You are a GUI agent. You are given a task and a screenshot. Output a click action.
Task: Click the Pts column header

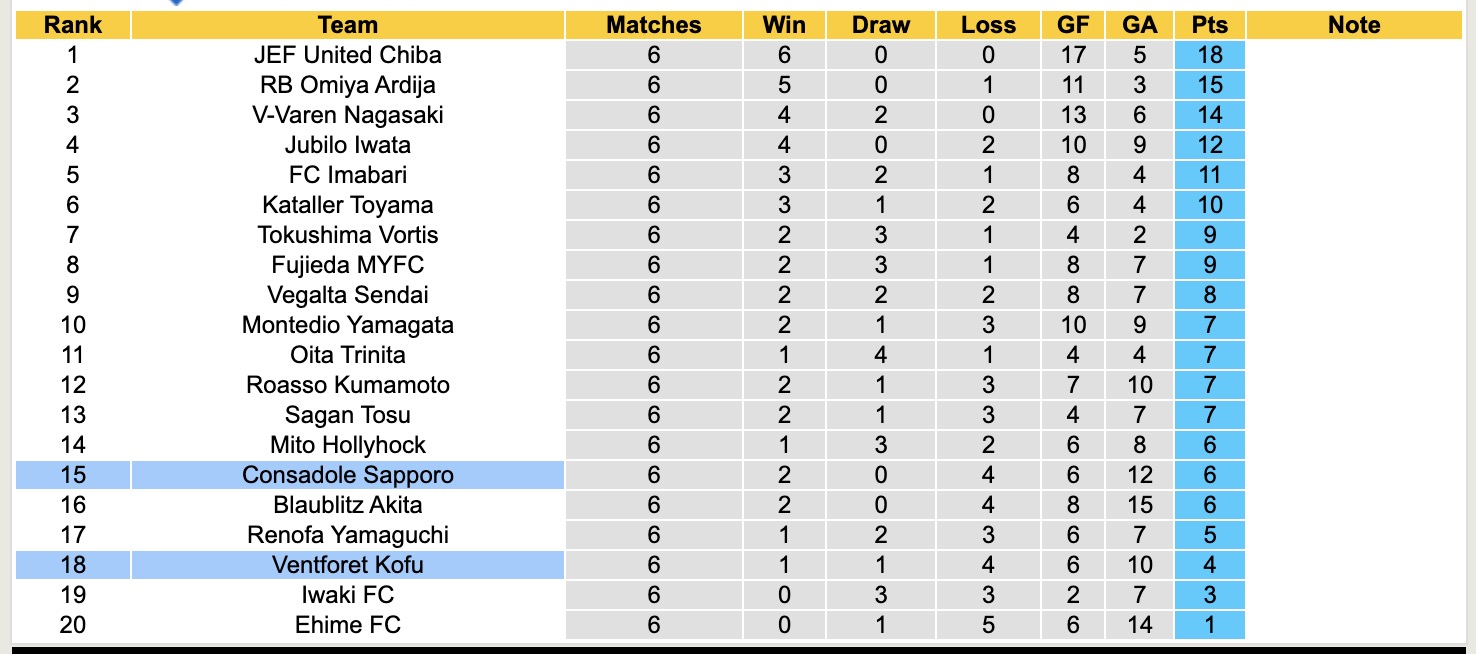[x=1210, y=25]
